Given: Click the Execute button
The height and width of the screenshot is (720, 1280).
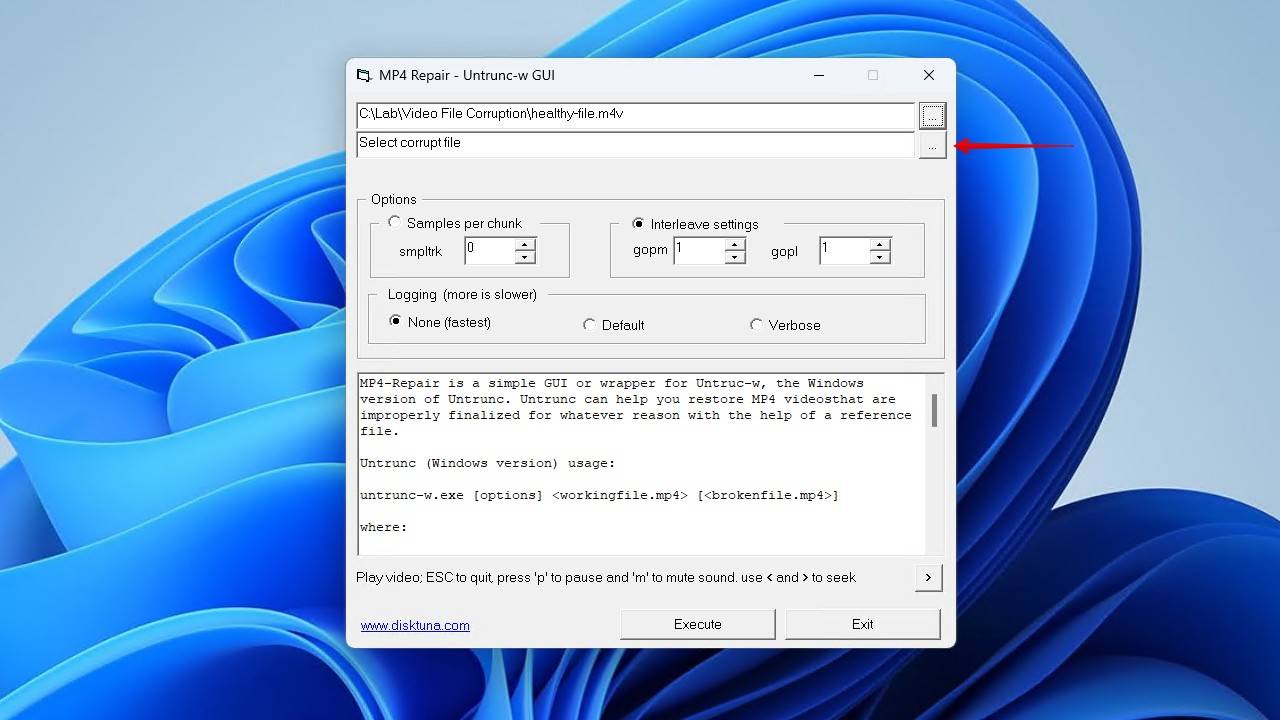Looking at the screenshot, I should [698, 624].
